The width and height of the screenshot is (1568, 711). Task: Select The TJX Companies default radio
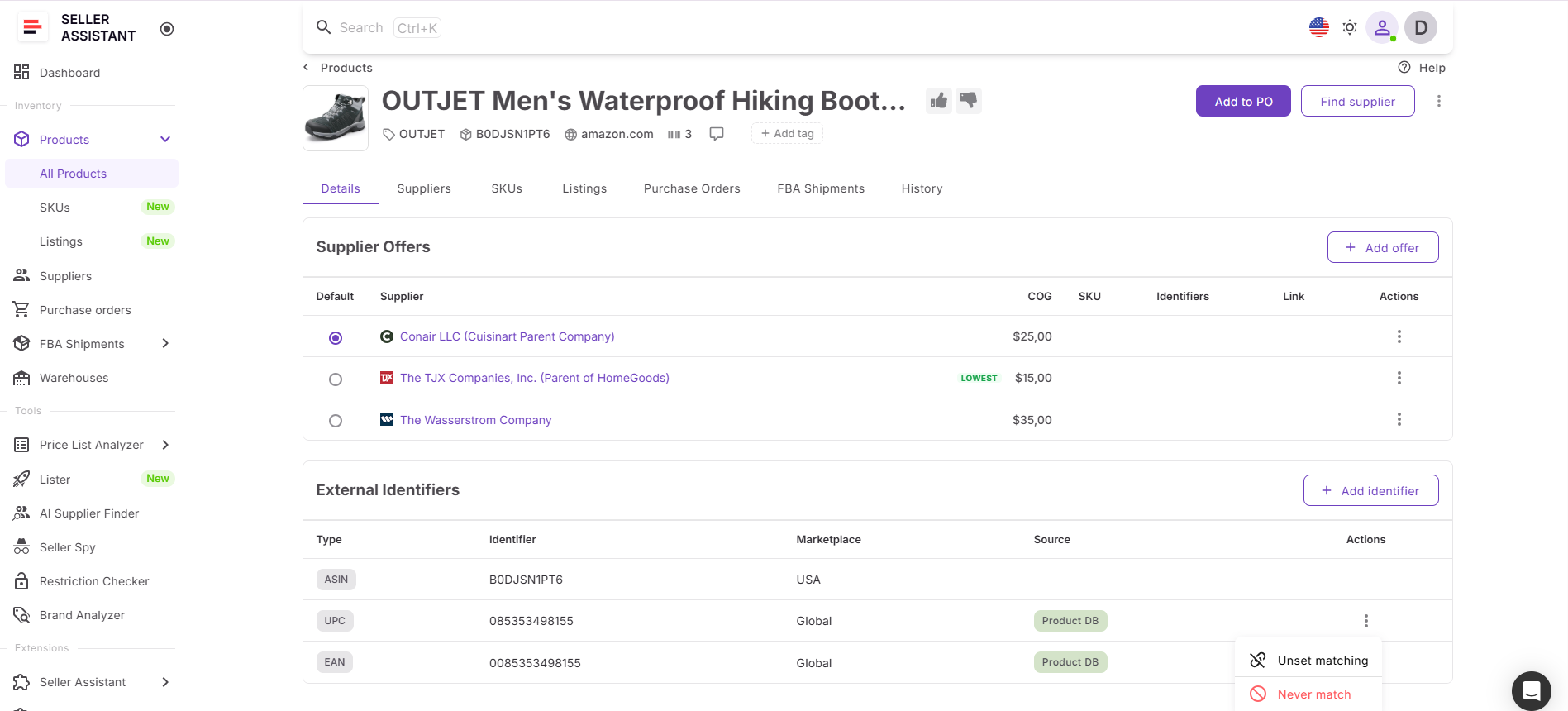pyautogui.click(x=336, y=379)
